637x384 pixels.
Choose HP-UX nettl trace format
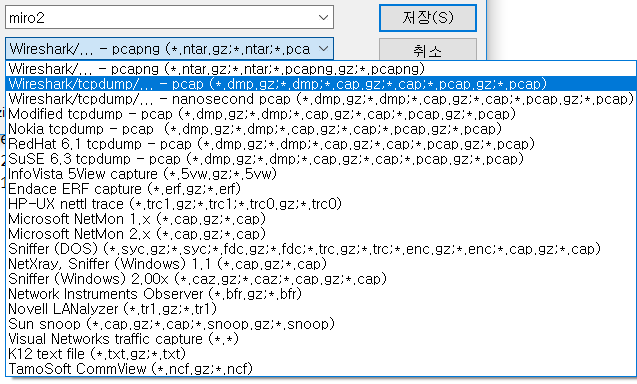click(321, 204)
